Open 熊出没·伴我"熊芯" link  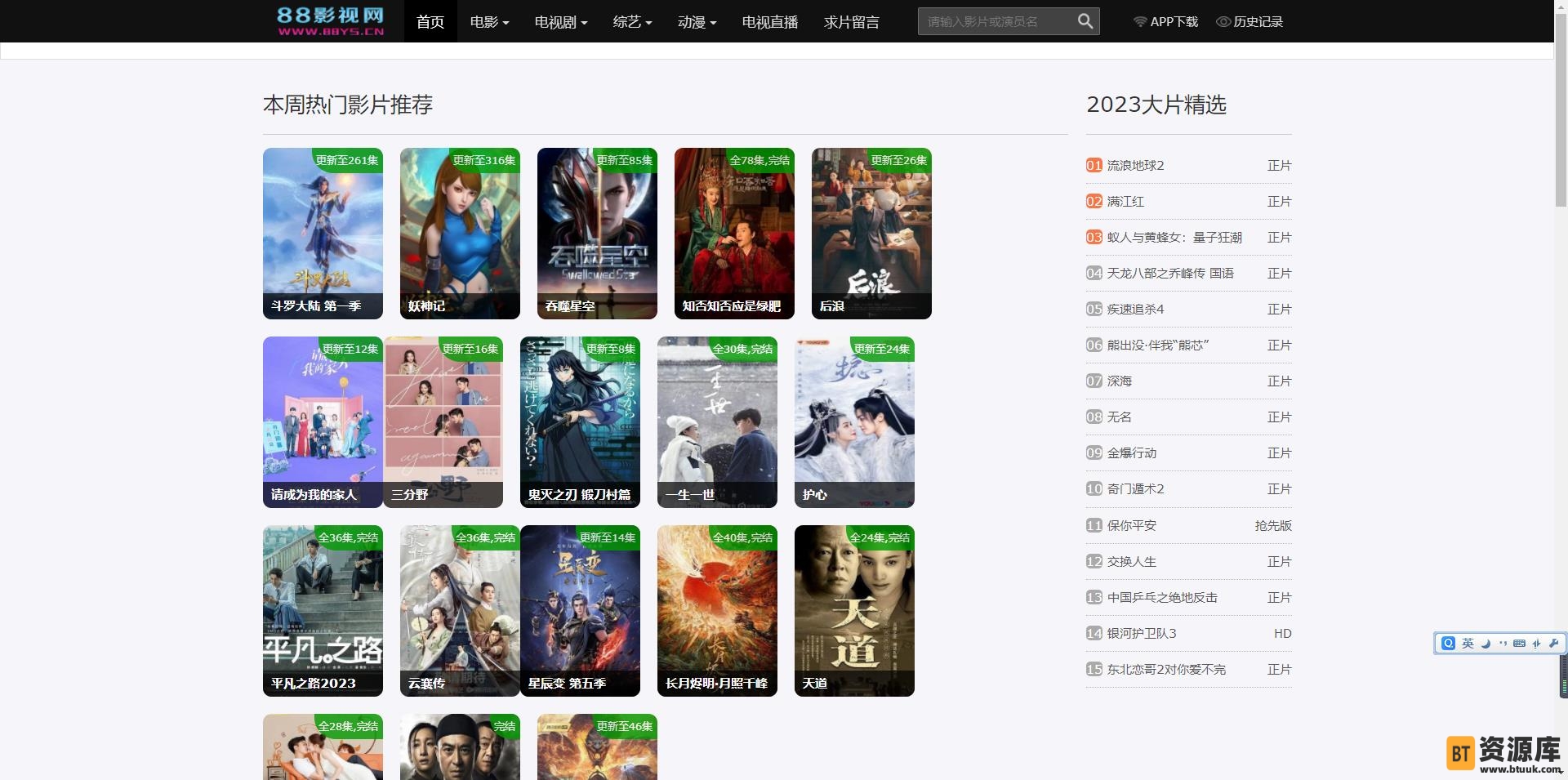(x=1158, y=345)
